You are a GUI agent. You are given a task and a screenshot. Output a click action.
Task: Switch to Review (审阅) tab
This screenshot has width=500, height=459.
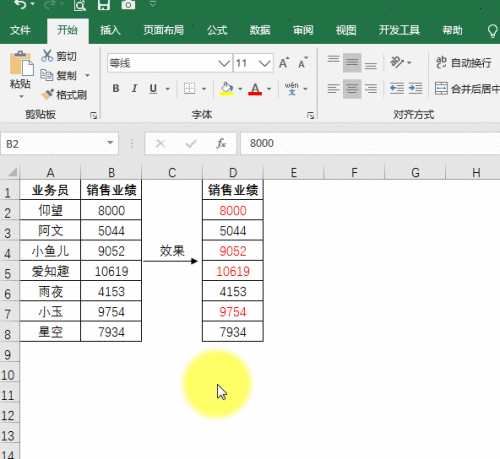pos(303,30)
